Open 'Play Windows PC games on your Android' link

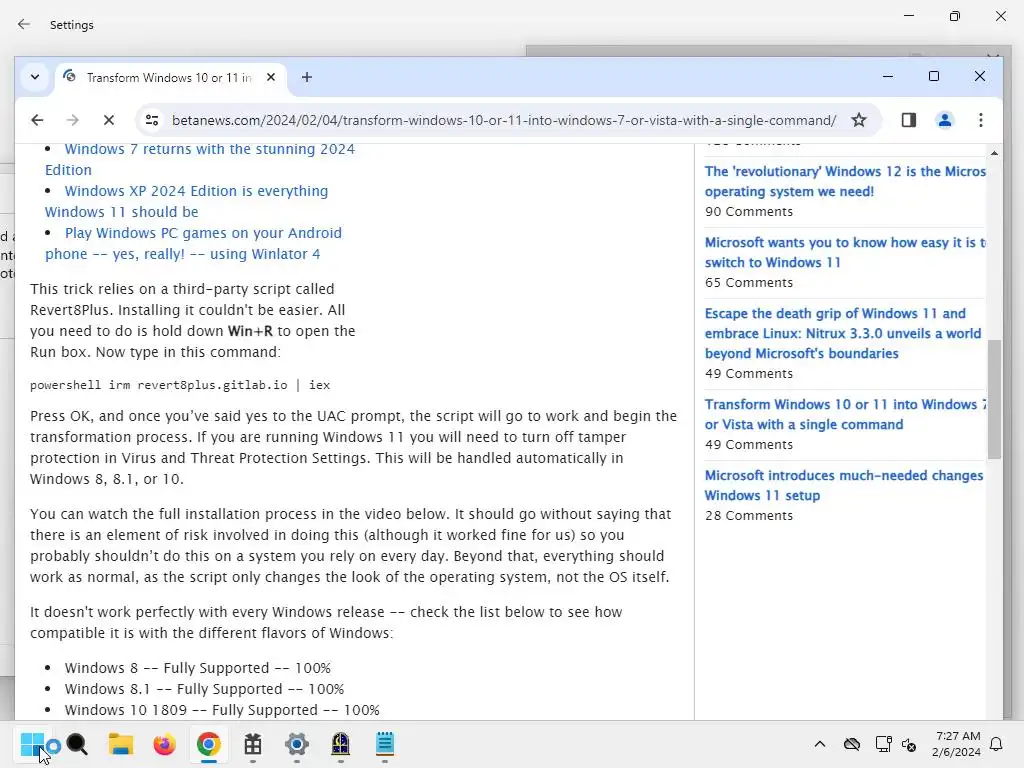[193, 244]
